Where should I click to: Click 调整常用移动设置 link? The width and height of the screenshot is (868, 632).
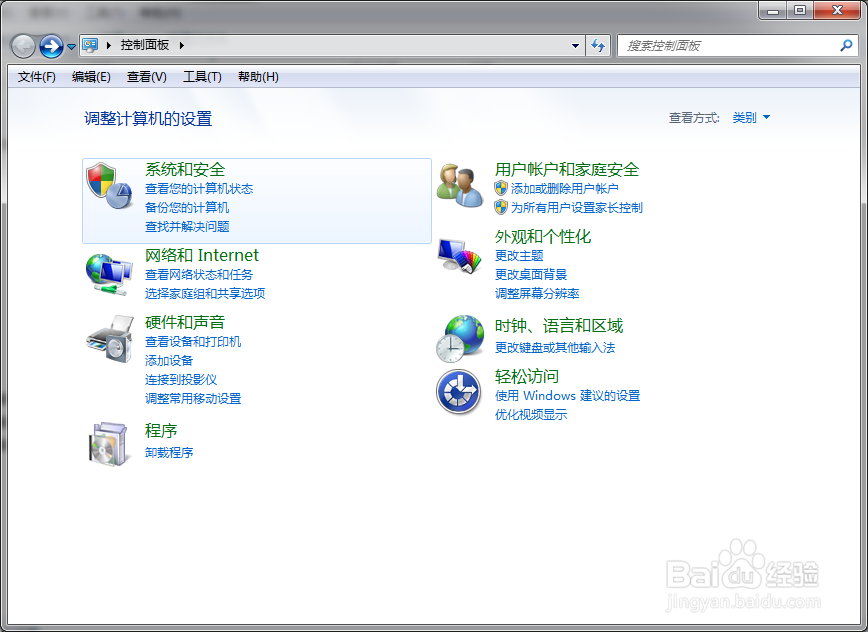click(x=193, y=398)
